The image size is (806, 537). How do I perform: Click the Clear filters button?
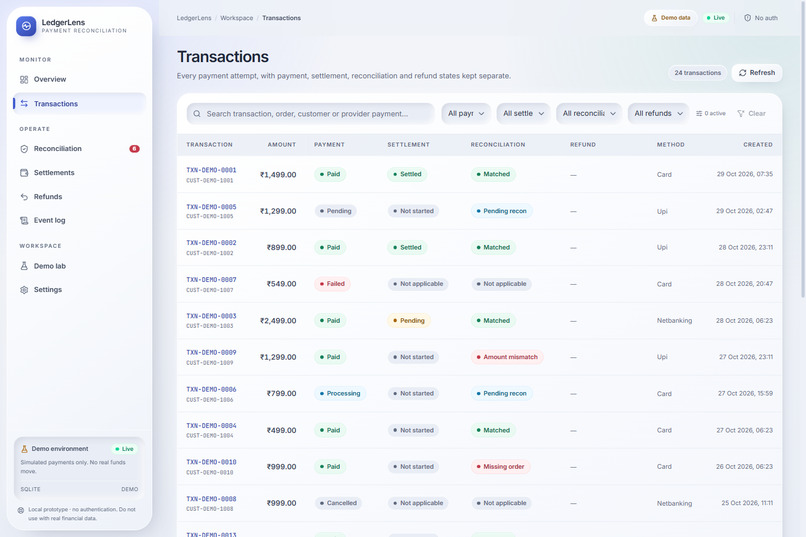tap(751, 114)
